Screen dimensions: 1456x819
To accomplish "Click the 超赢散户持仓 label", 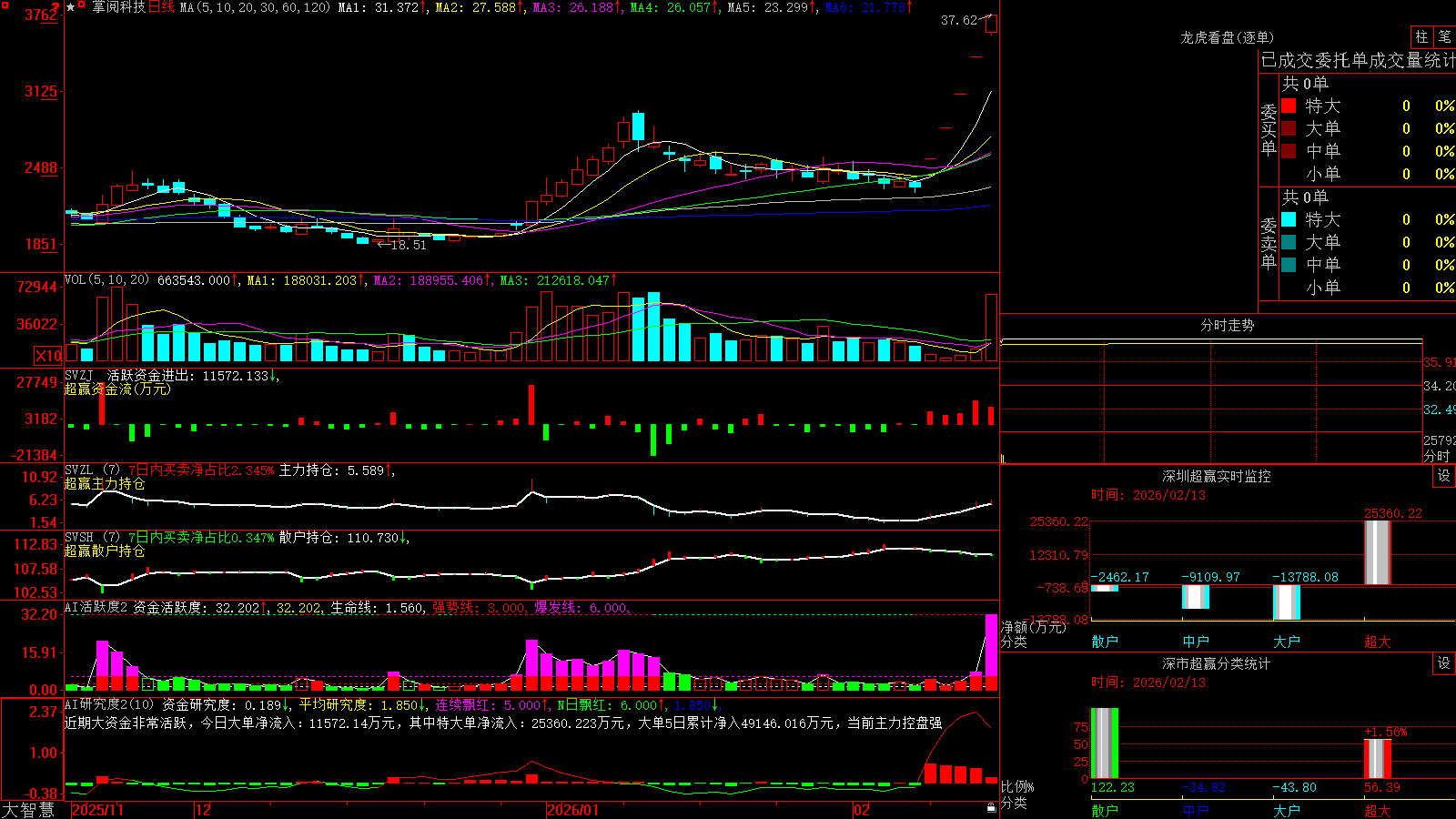I will tap(105, 551).
